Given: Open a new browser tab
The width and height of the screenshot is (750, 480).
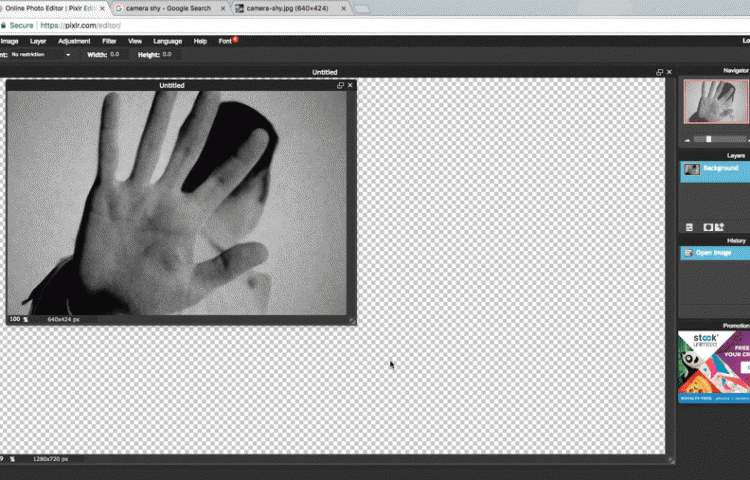Looking at the screenshot, I should [x=363, y=9].
